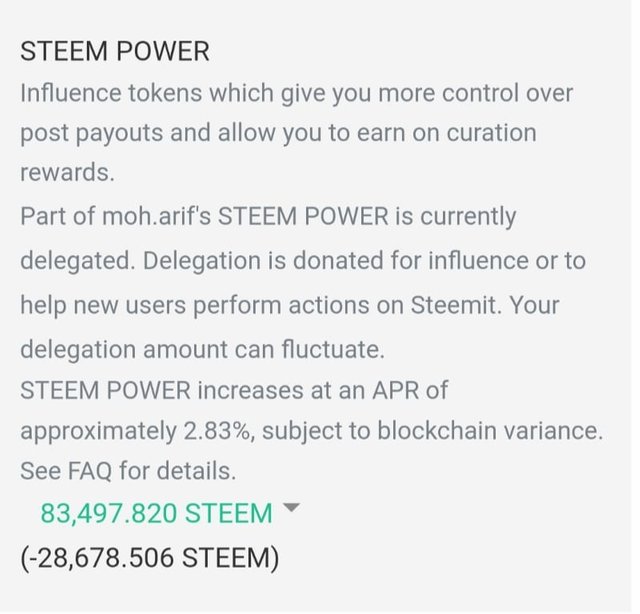The height and width of the screenshot is (614, 640).
Task: Click the word 'rewards.'
Action: (67, 172)
